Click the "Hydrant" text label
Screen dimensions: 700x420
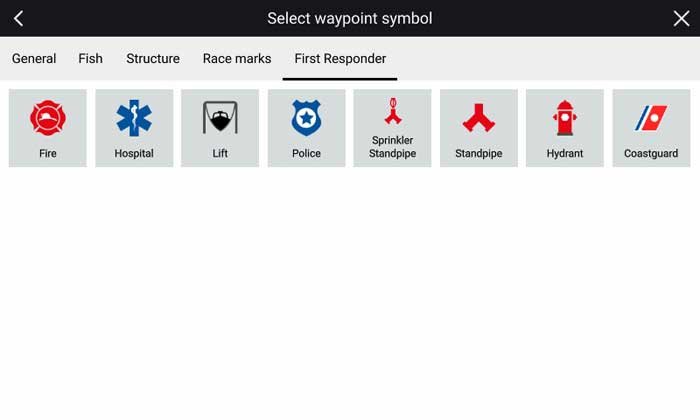(x=565, y=154)
